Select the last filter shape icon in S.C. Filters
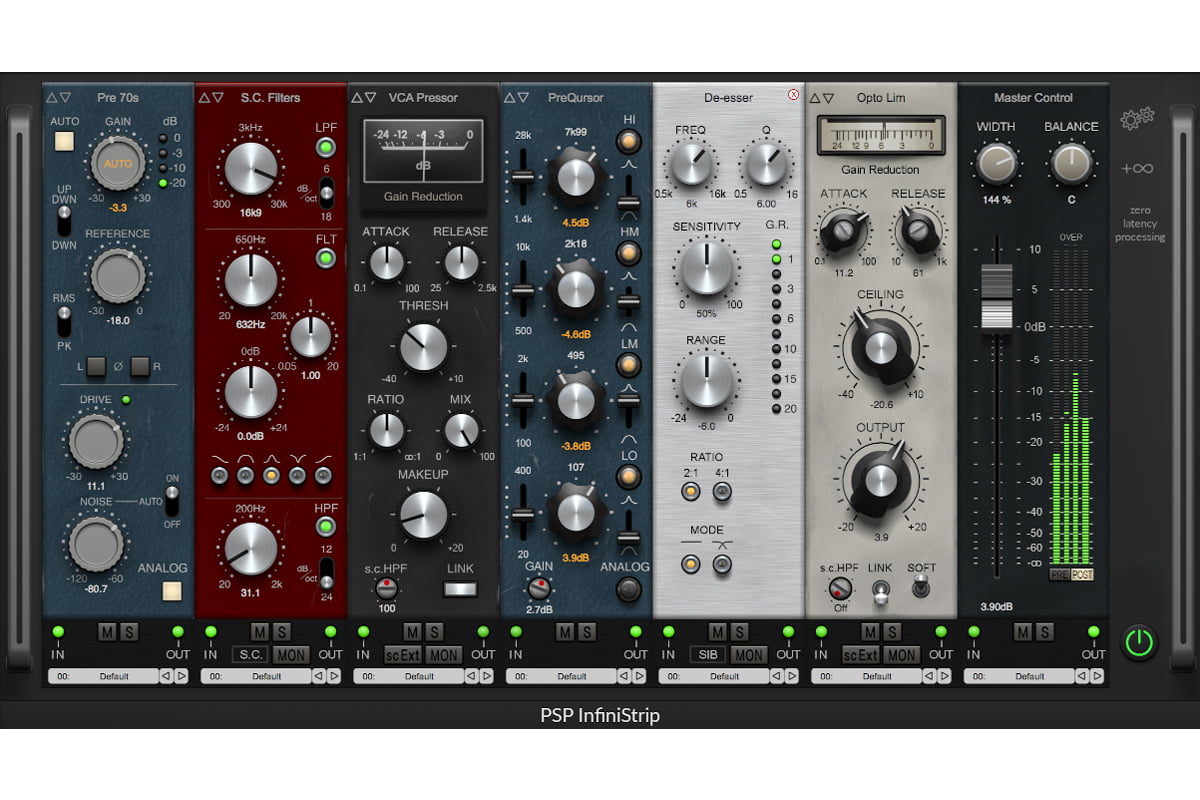 (322, 476)
